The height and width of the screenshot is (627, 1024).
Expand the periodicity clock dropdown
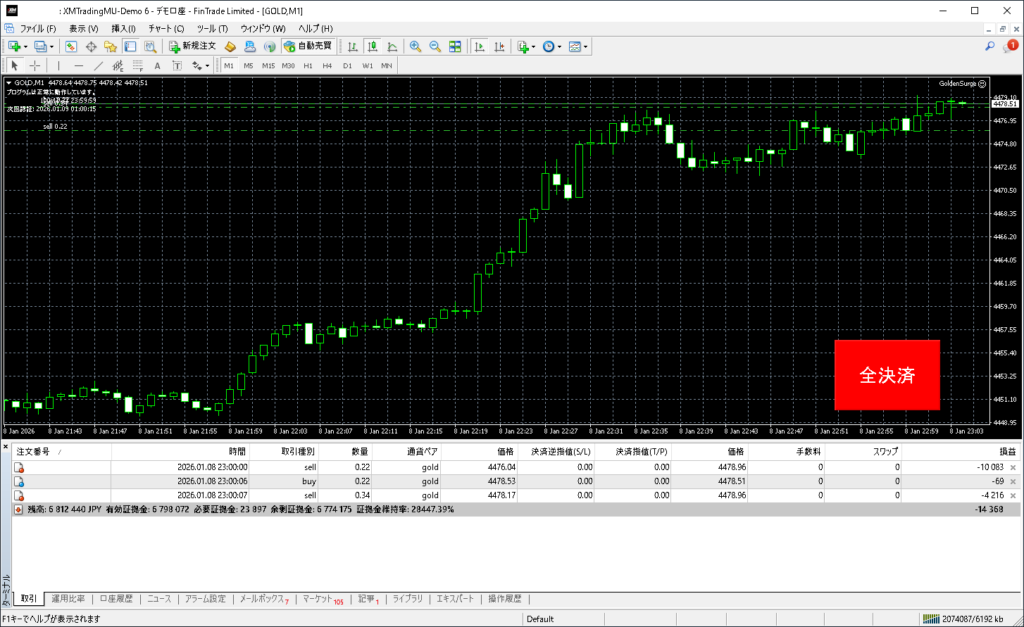click(x=560, y=46)
